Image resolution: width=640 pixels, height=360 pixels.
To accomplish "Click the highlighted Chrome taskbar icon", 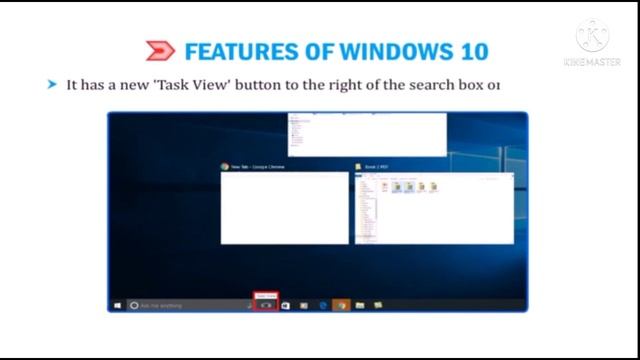I will [x=341, y=305].
